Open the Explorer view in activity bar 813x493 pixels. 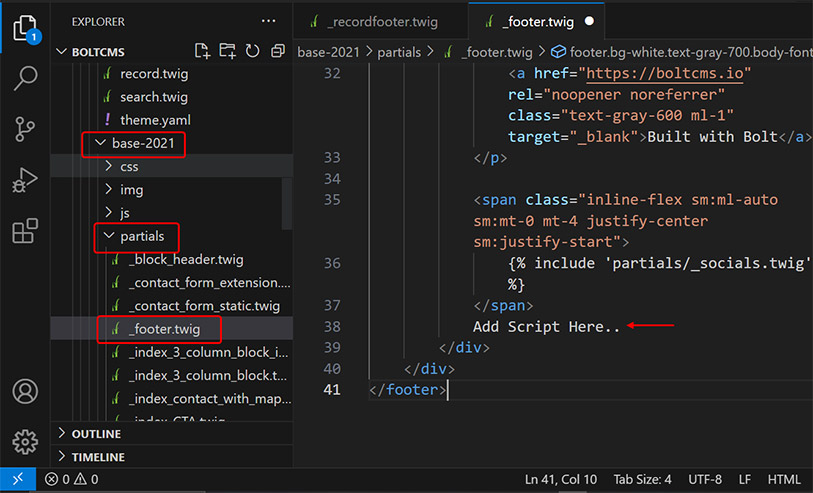[x=25, y=28]
